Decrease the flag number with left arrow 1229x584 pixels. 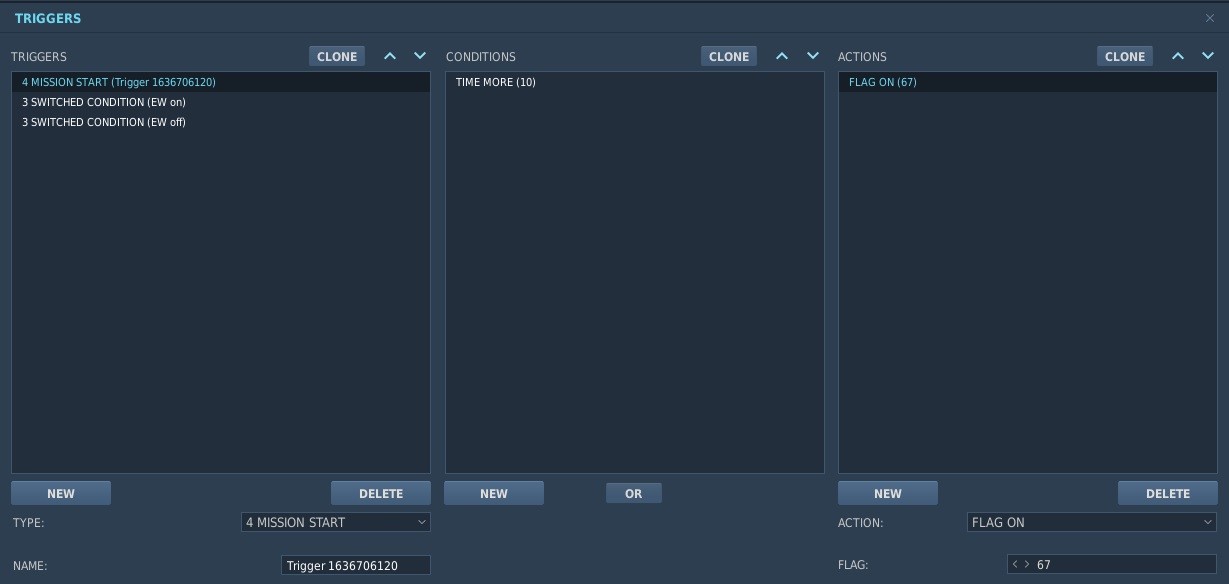(1015, 564)
